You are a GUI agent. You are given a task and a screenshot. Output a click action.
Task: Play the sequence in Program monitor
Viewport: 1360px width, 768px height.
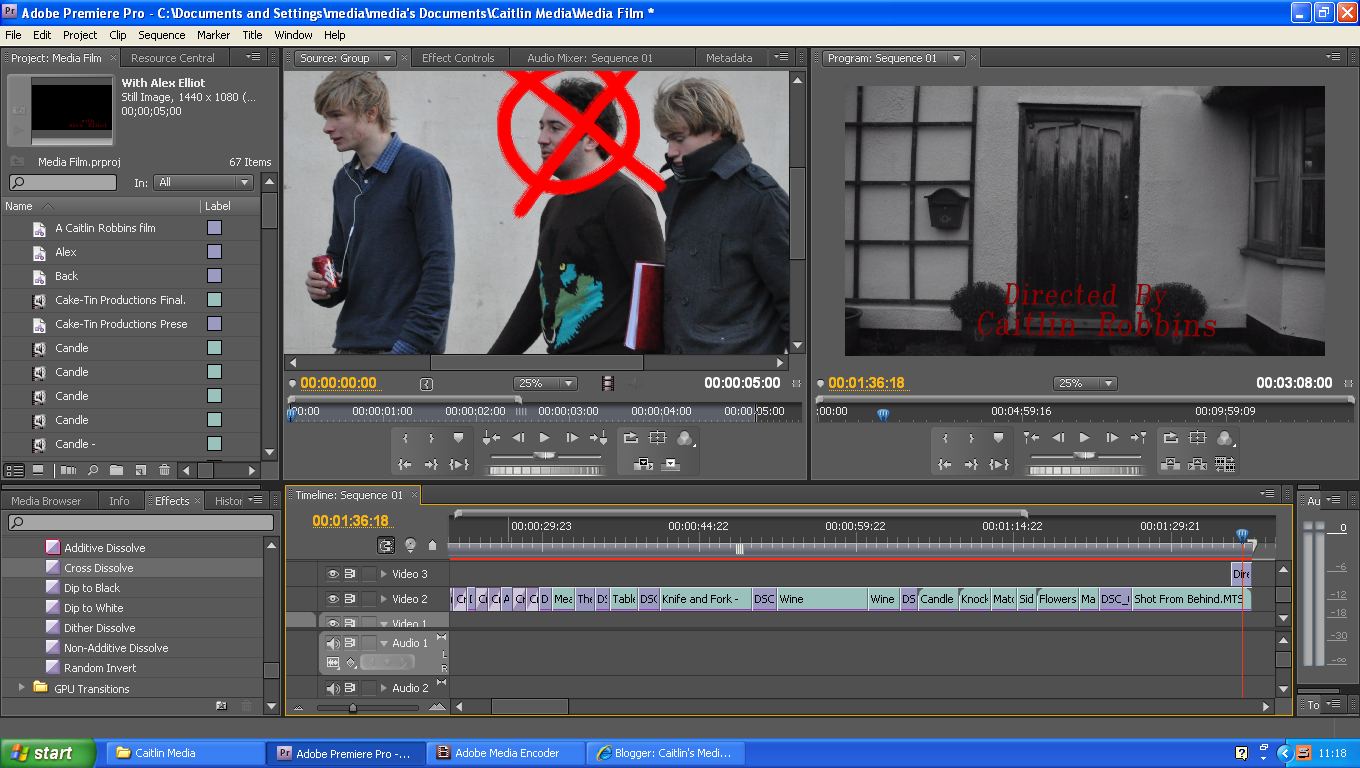click(x=1085, y=438)
